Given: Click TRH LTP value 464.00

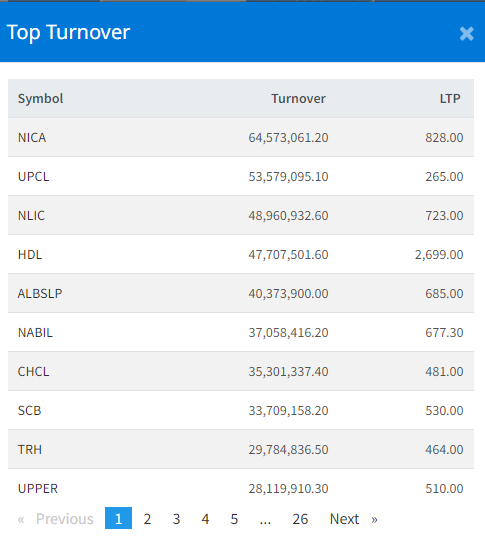Looking at the screenshot, I should [x=444, y=450].
